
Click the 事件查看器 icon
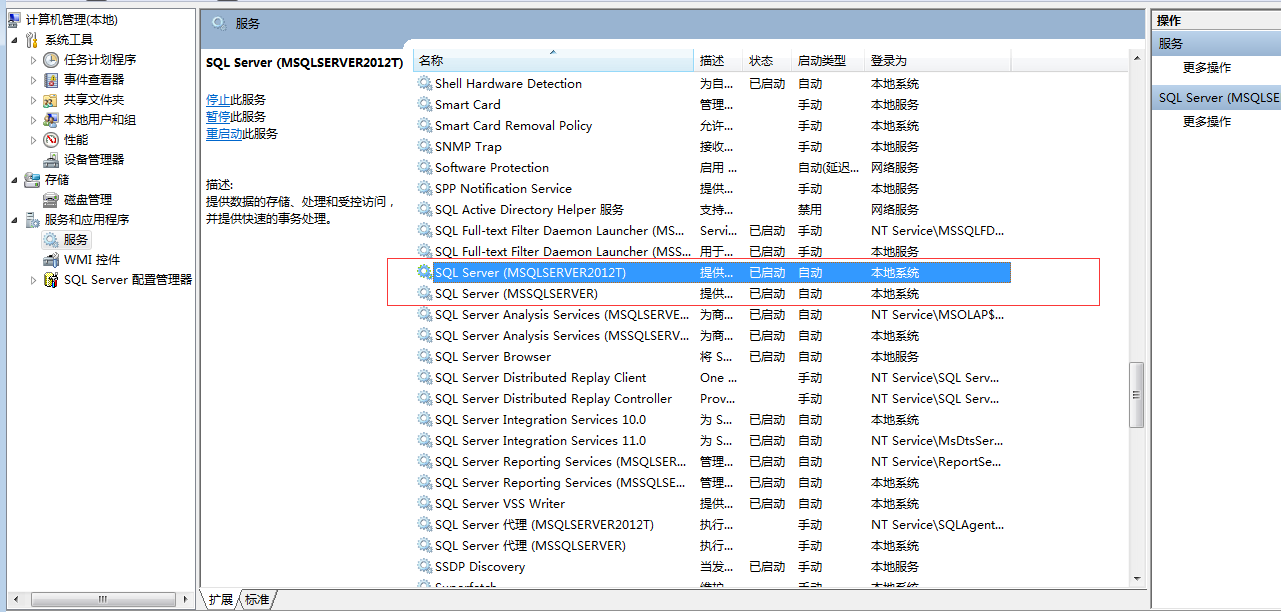click(51, 80)
